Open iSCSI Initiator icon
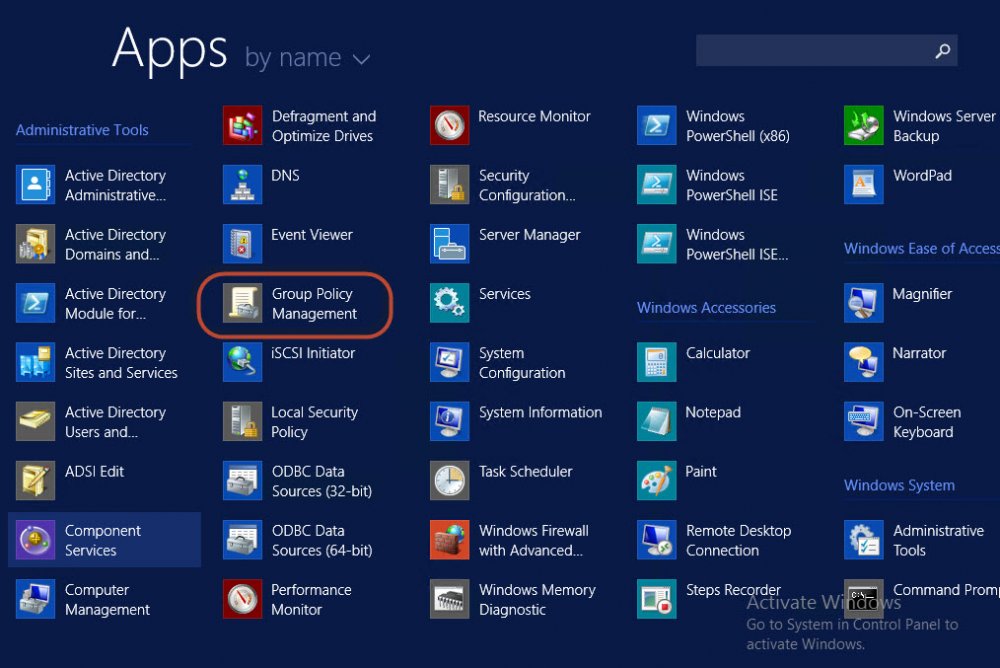The height and width of the screenshot is (668, 1000). tap(242, 362)
